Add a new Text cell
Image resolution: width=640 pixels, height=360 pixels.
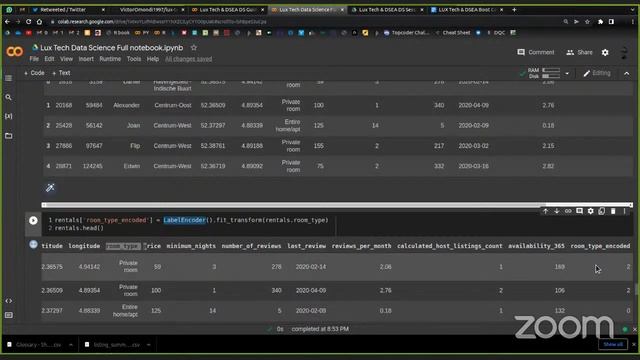click(61, 73)
